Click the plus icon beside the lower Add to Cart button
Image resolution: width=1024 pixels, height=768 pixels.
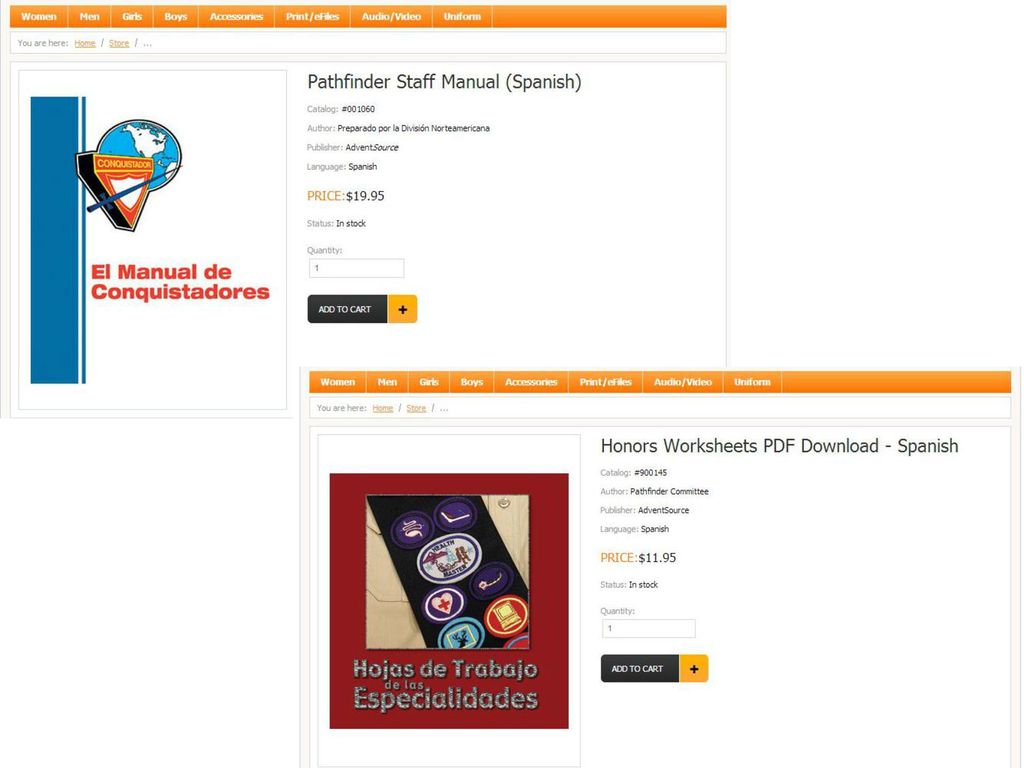694,669
